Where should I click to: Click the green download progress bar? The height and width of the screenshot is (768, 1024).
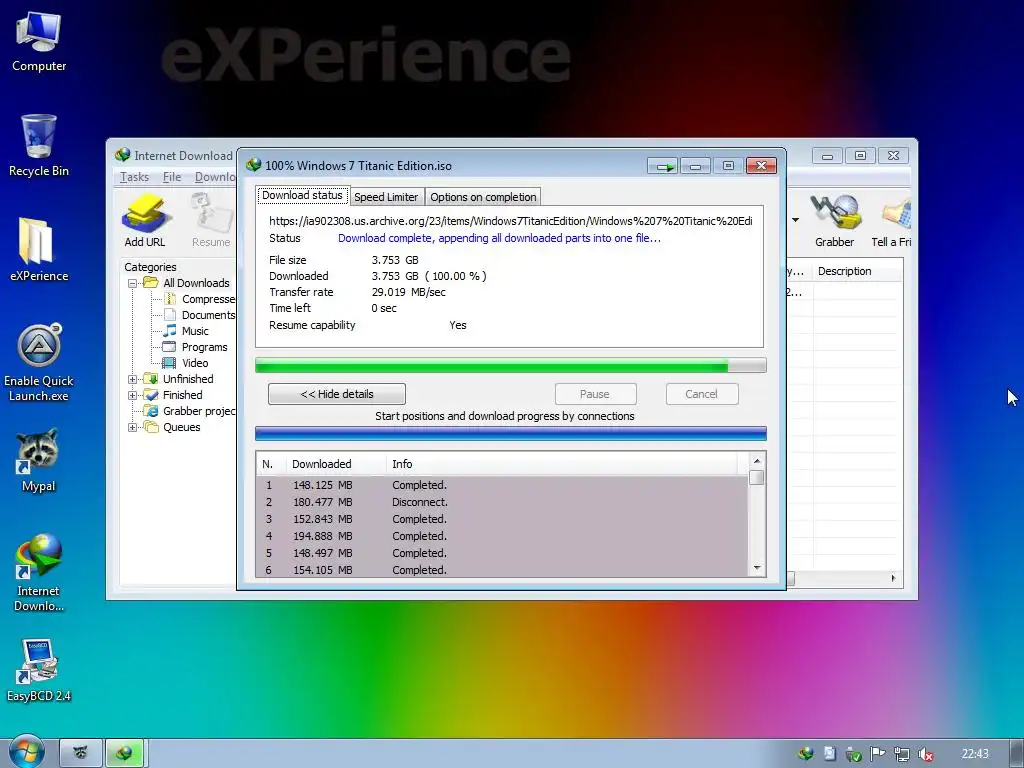coord(511,366)
